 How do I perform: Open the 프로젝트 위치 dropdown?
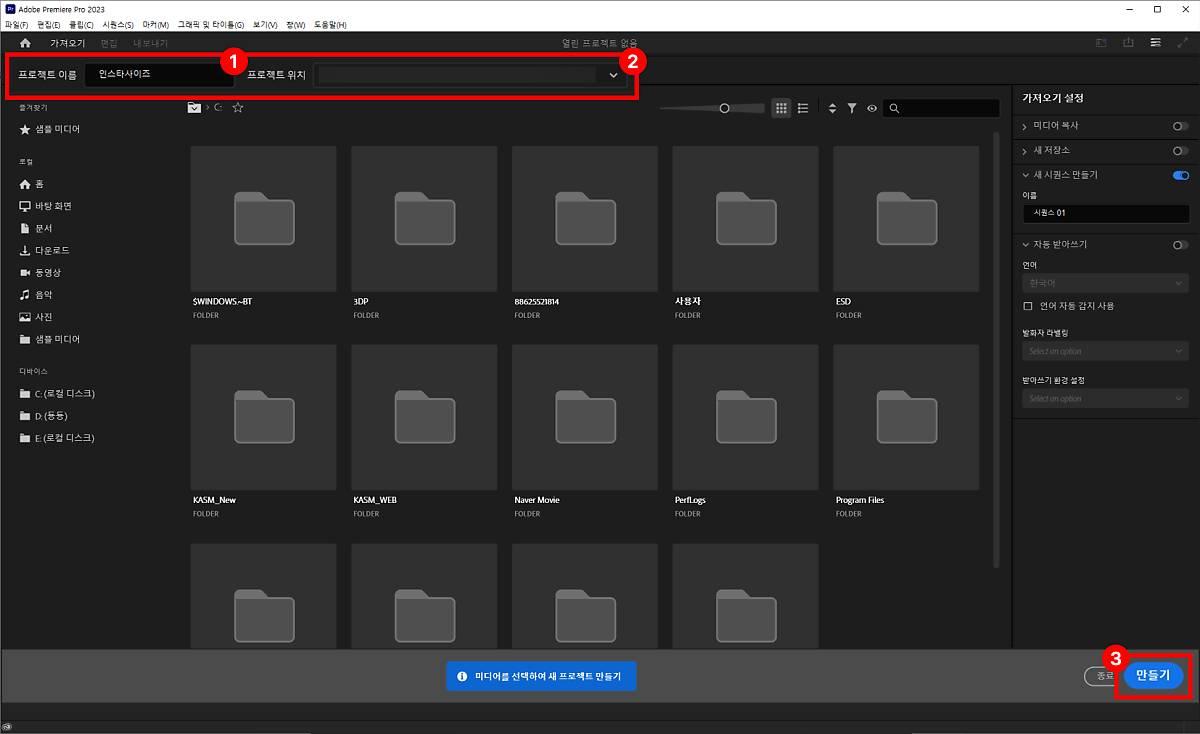click(x=613, y=75)
